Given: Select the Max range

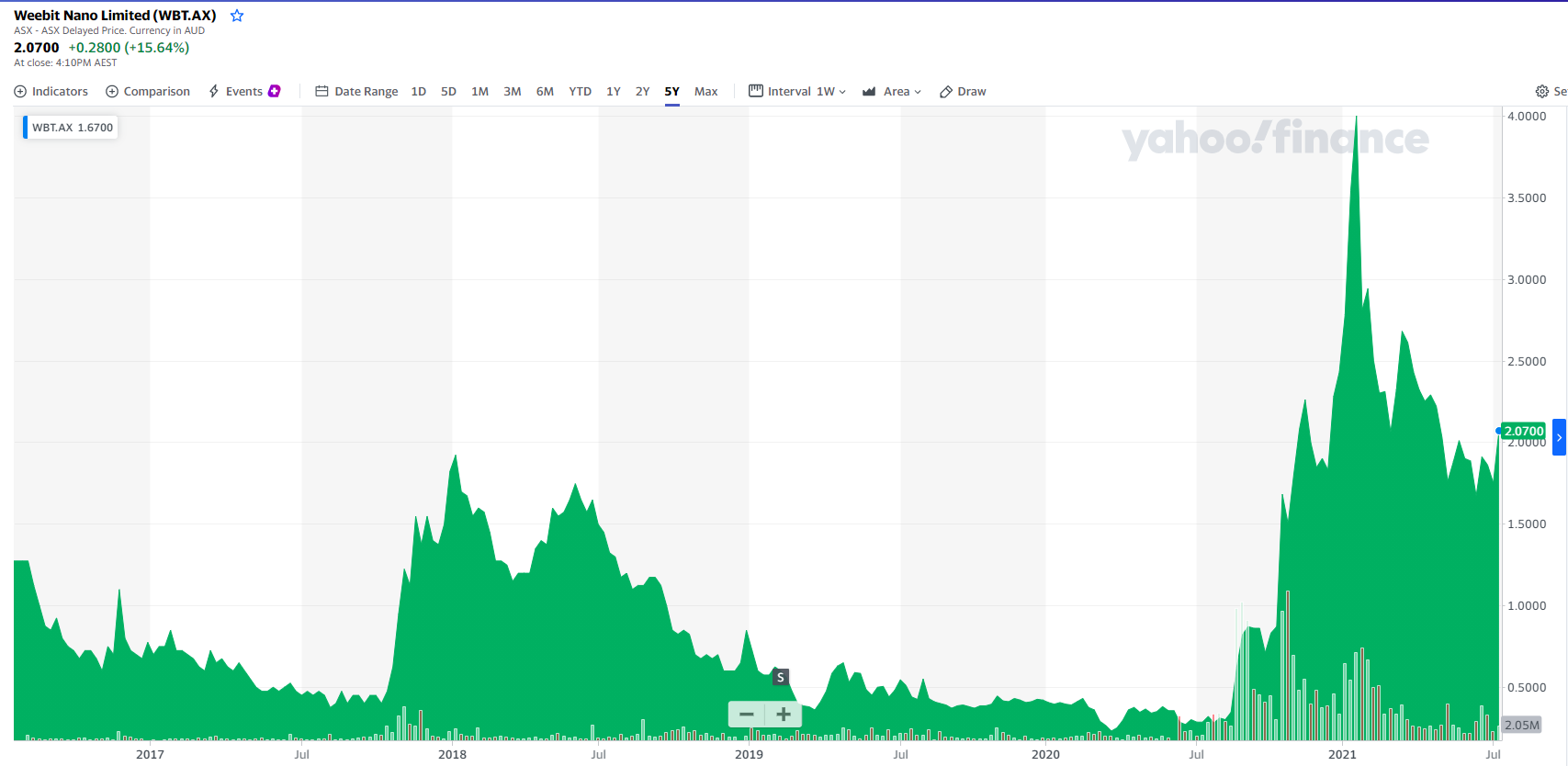Looking at the screenshot, I should coord(705,91).
